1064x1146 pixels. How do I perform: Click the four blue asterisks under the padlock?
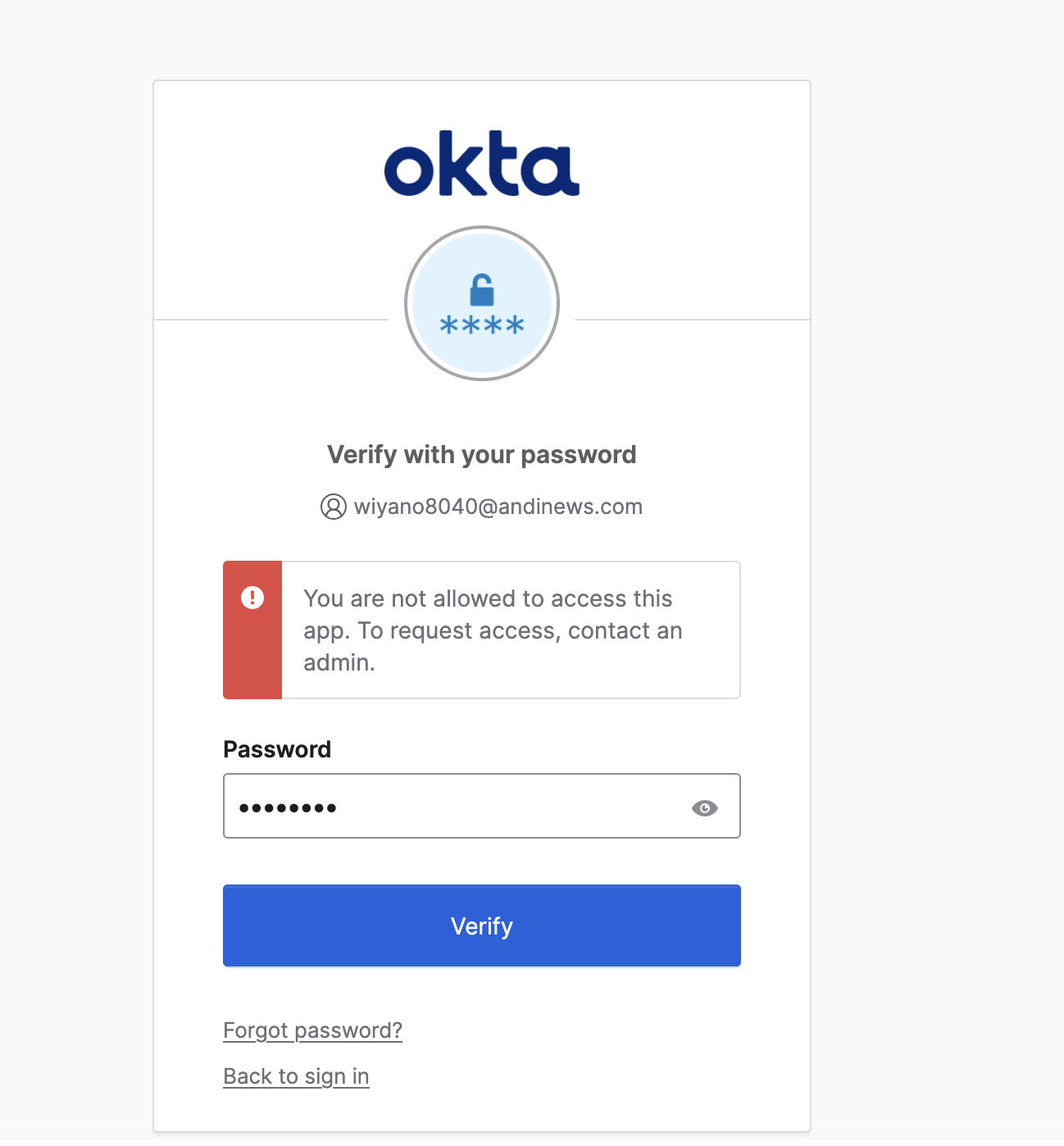[482, 326]
